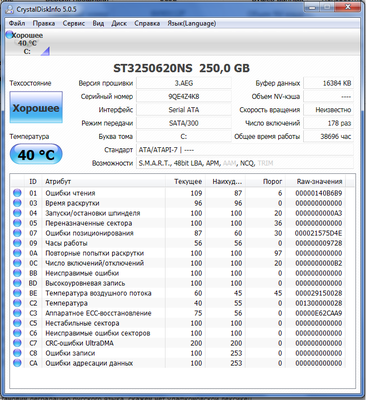Click the Текущее column header

coord(185,182)
